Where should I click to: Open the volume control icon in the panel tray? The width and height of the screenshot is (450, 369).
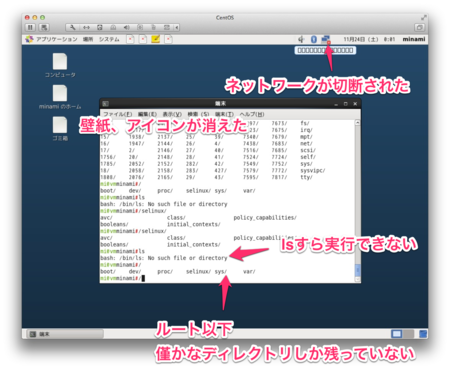[x=301, y=39]
